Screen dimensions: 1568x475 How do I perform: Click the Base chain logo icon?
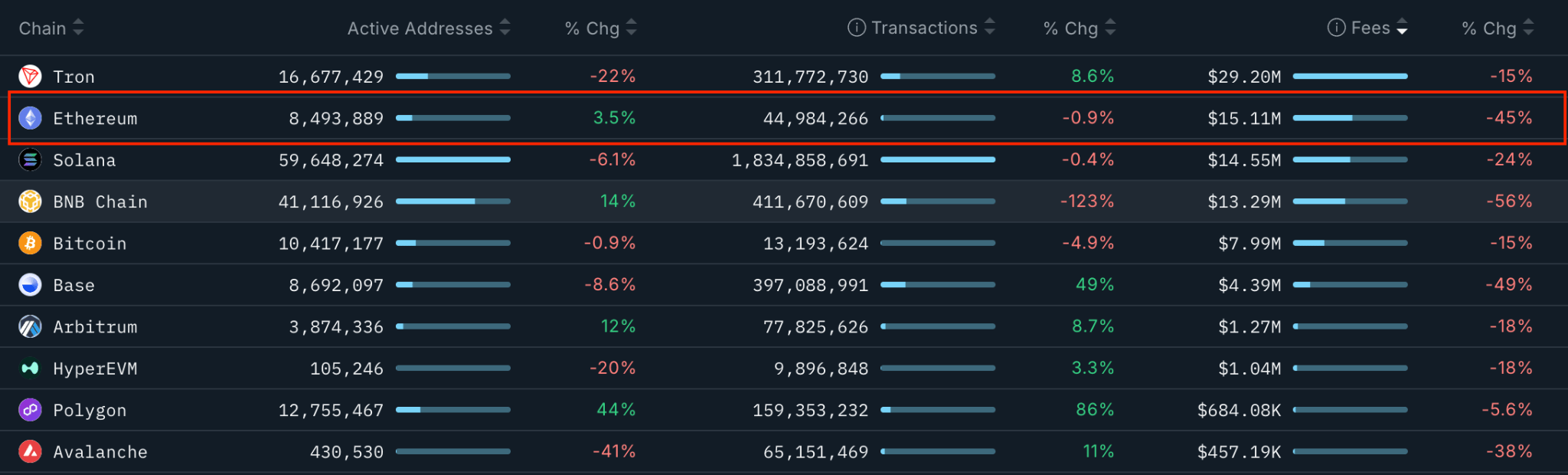point(30,285)
